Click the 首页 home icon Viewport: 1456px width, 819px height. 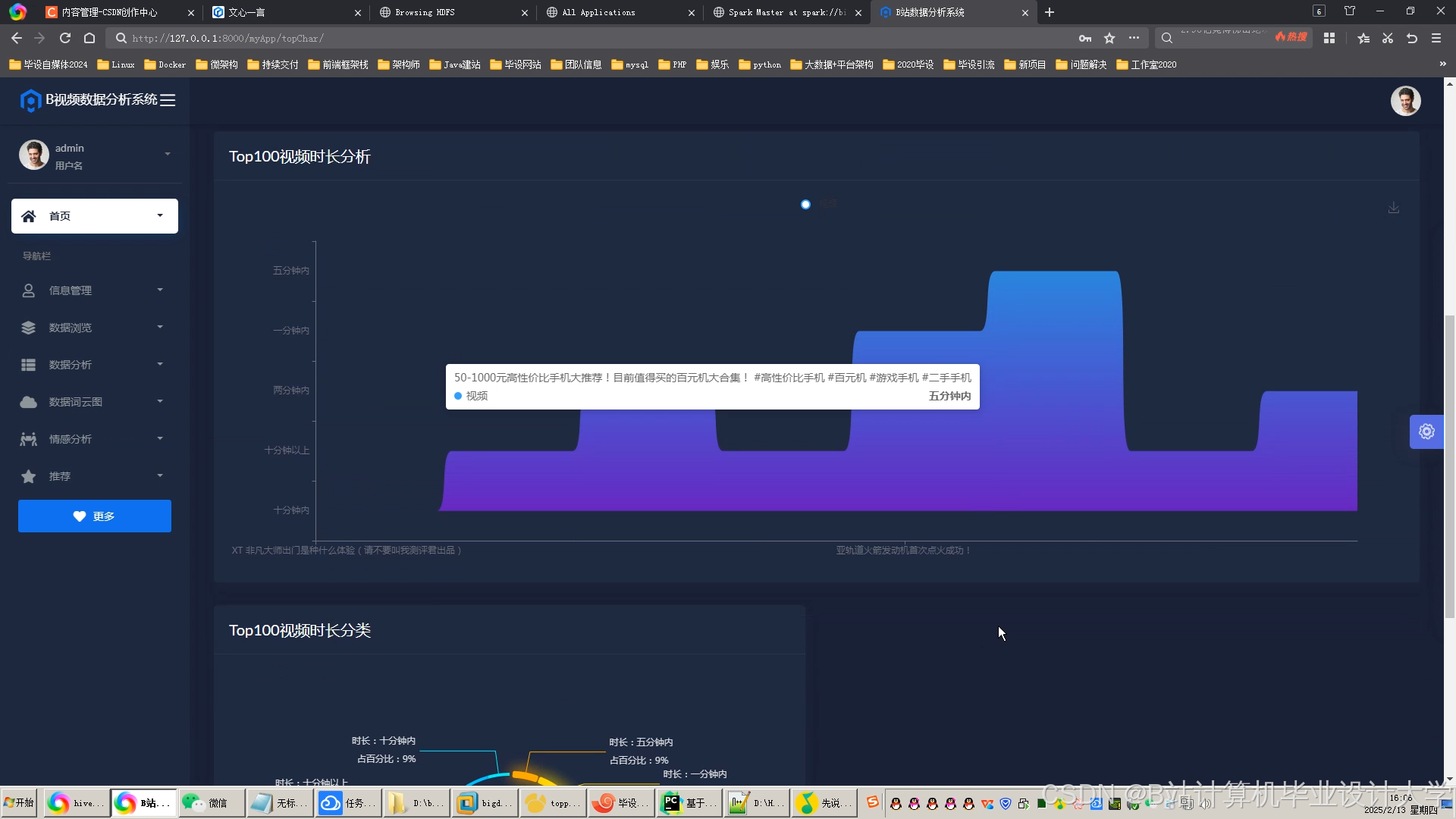pos(28,215)
